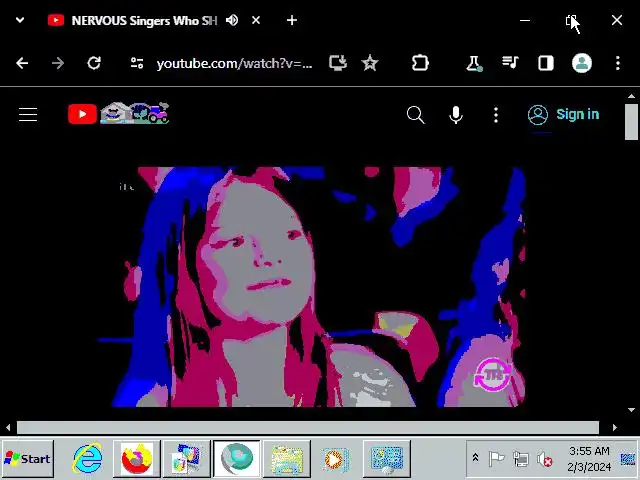Viewport: 640px width, 480px height.
Task: Click the channel watermark in video
Action: (493, 375)
